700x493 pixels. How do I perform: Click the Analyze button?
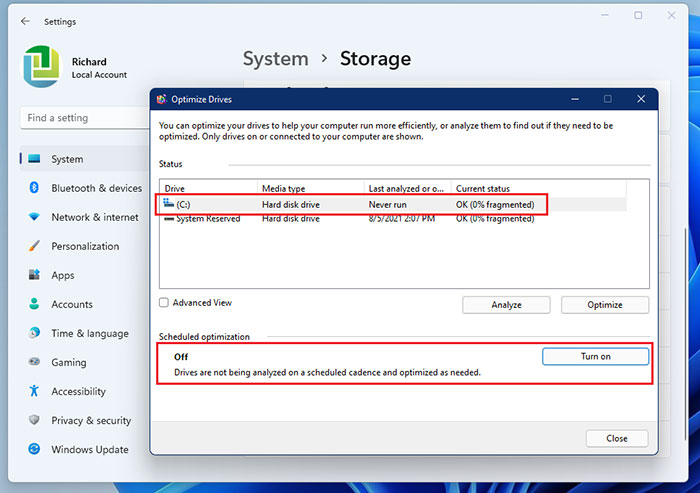coord(506,305)
